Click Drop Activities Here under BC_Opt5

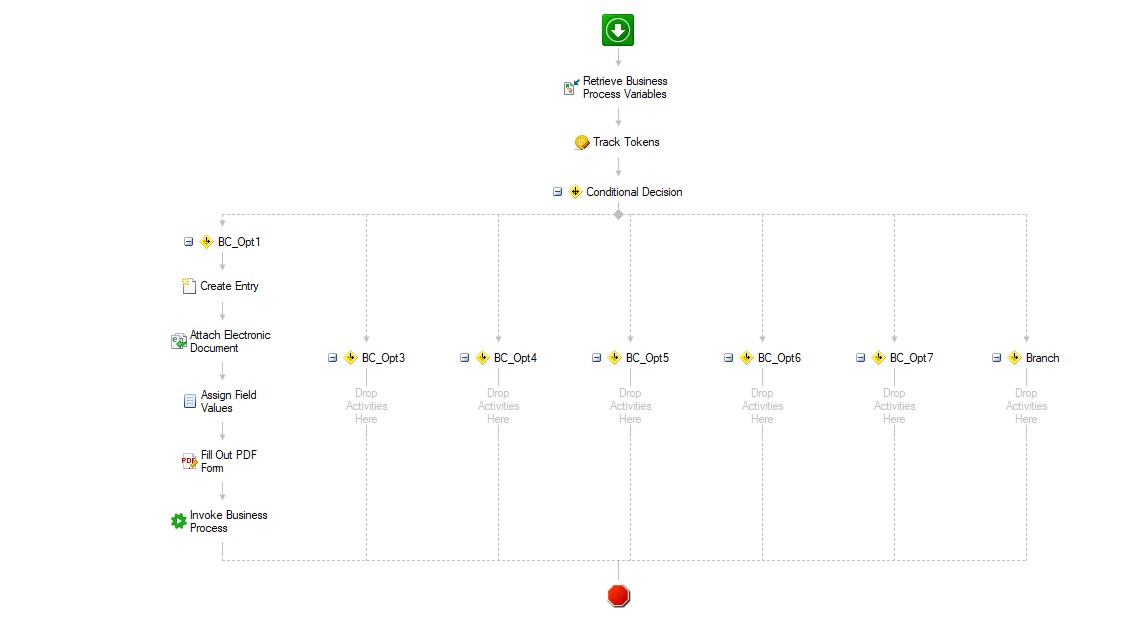(630, 406)
